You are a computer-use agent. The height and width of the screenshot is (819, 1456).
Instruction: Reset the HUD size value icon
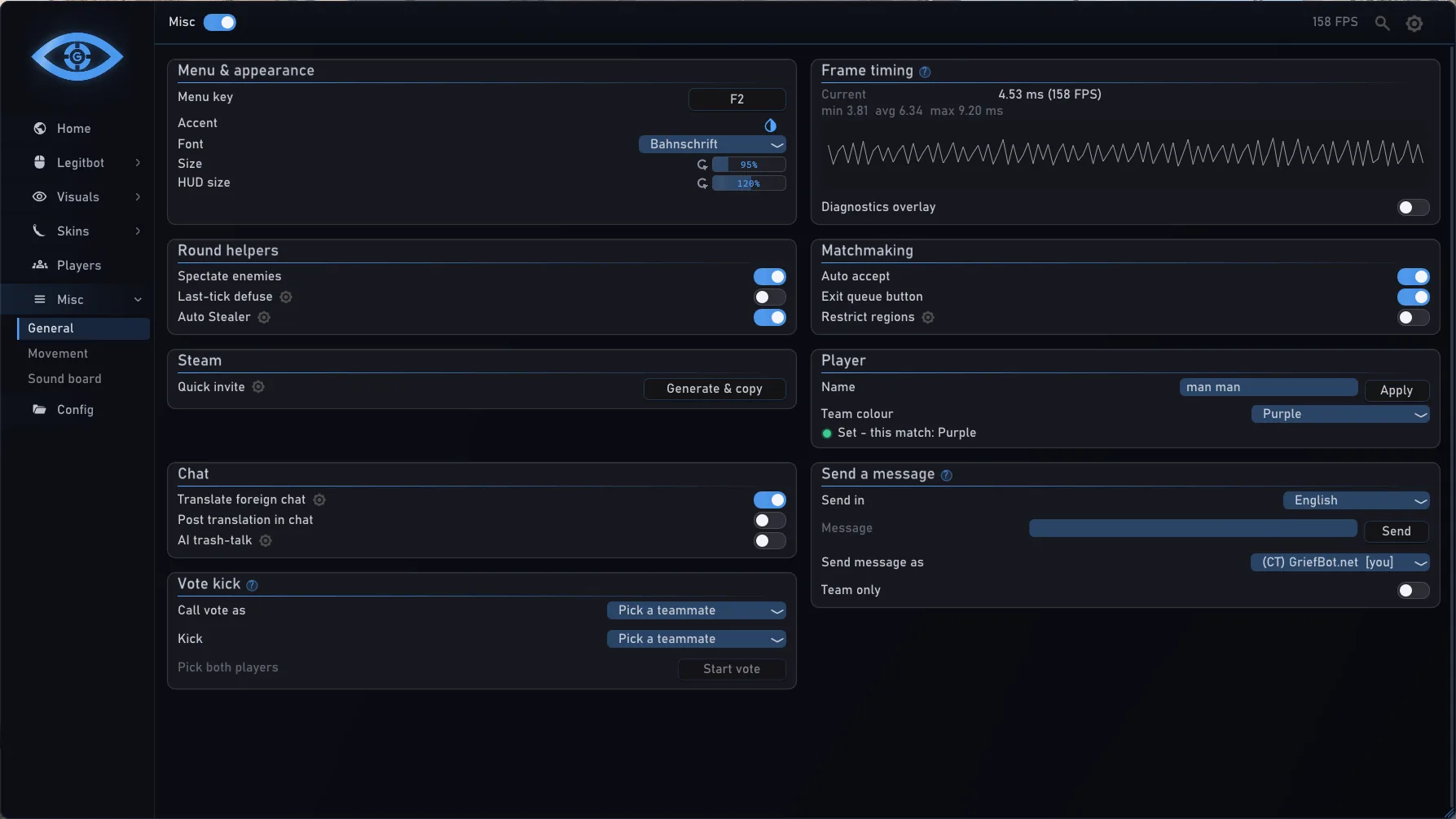702,183
